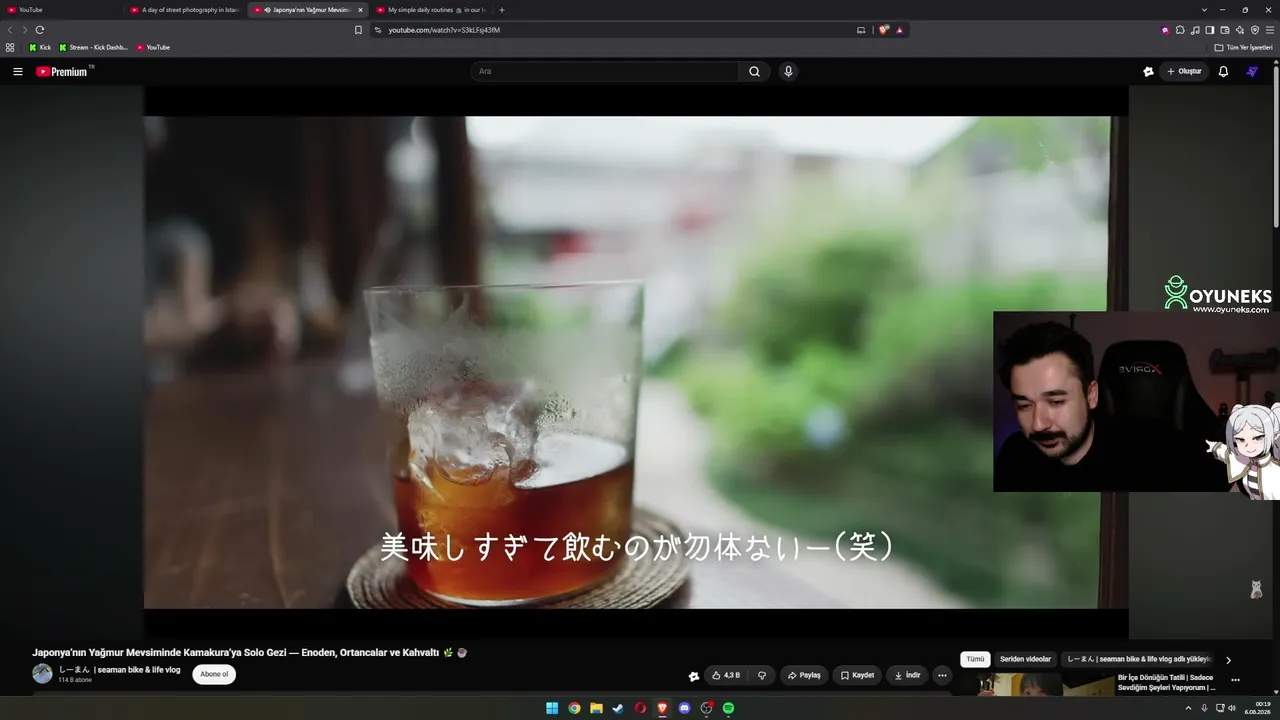This screenshot has width=1280, height=720.
Task: Launch Chrome from the taskbar
Action: 574,708
